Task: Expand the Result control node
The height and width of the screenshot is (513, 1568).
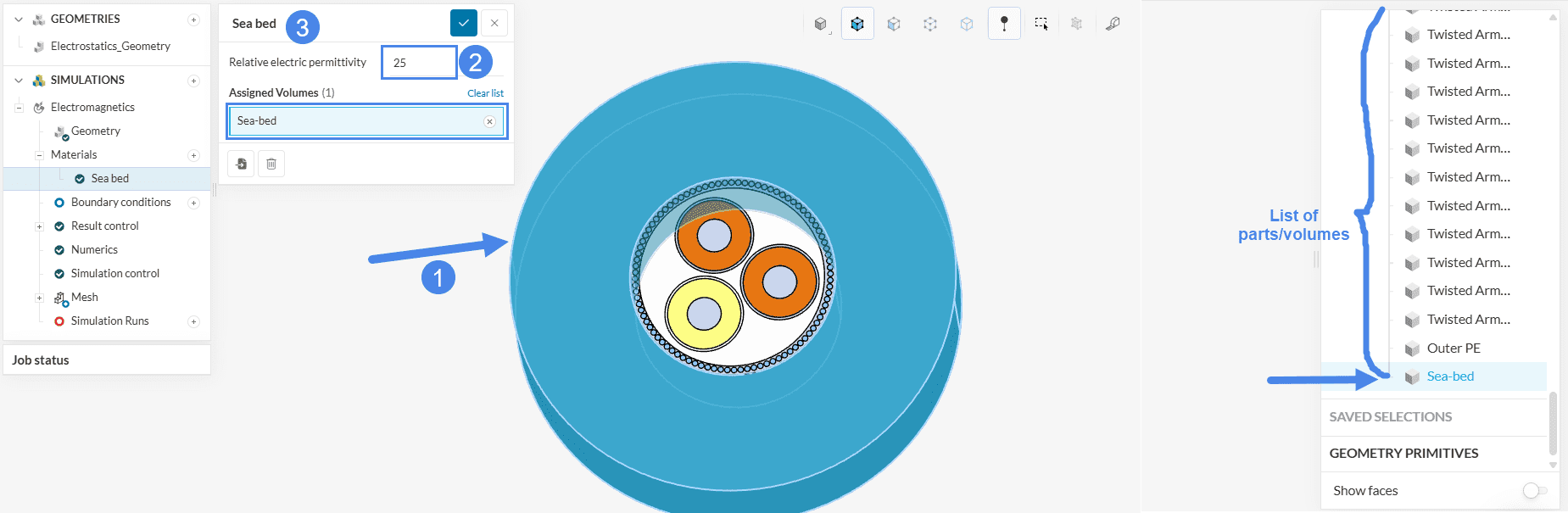Action: click(39, 226)
